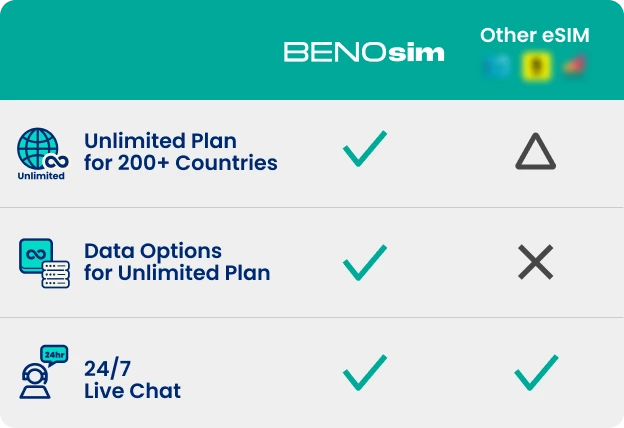Click BENOsim checkmark for Unlimited Plan row
Image resolution: width=624 pixels, height=428 pixels.
coord(364,152)
